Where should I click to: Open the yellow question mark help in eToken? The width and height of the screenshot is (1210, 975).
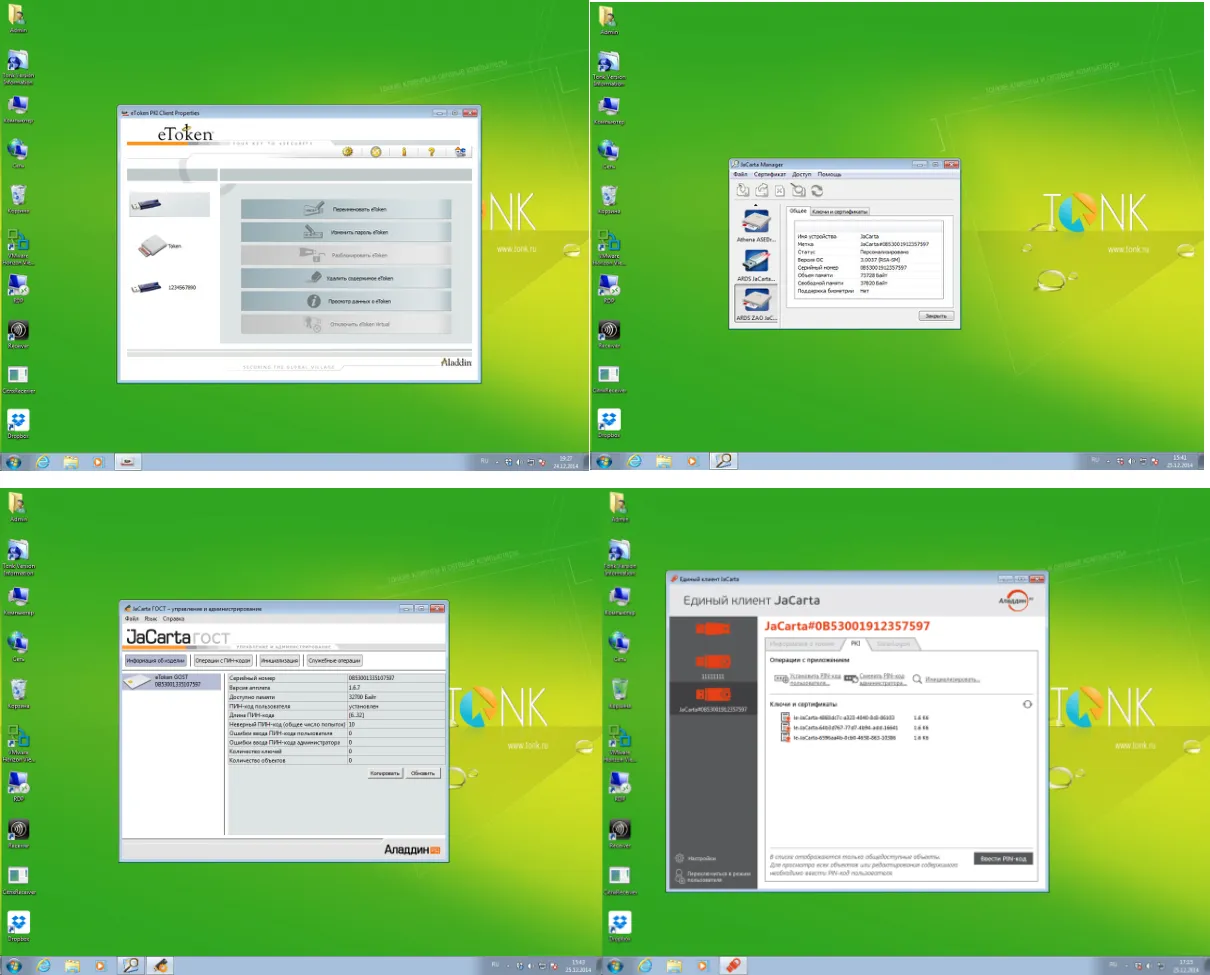pyautogui.click(x=431, y=152)
